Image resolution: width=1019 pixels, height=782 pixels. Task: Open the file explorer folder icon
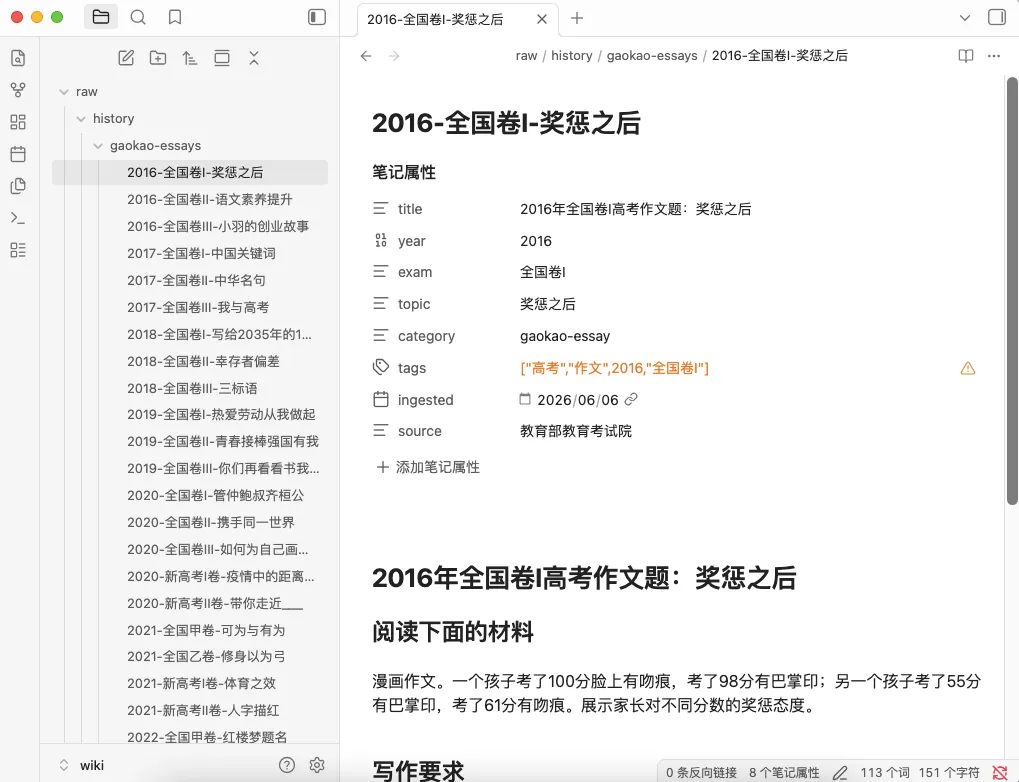pyautogui.click(x=101, y=17)
